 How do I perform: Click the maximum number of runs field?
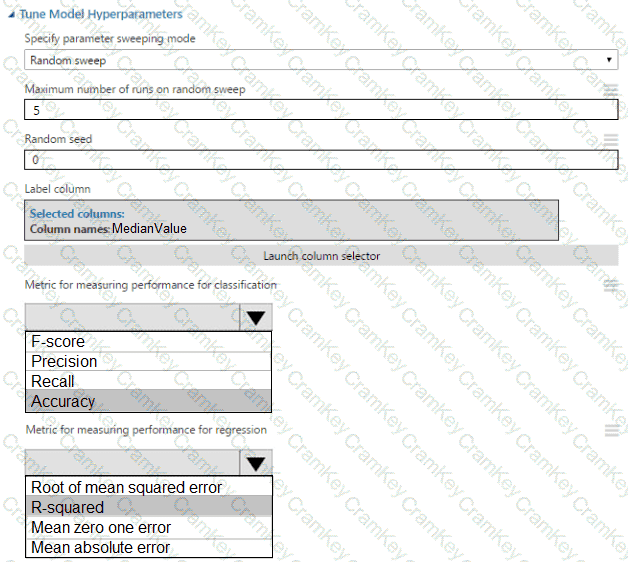(x=321, y=110)
